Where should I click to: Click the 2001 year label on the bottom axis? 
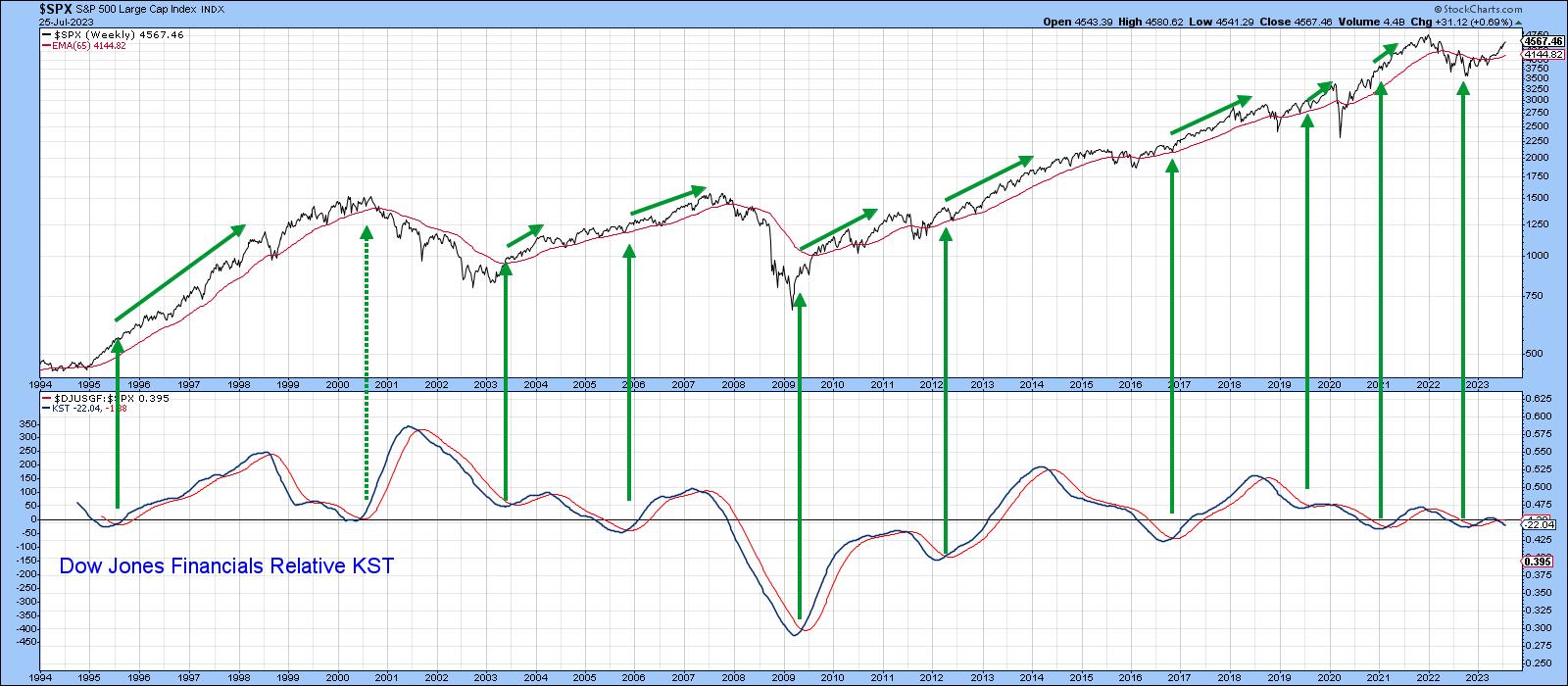[387, 677]
